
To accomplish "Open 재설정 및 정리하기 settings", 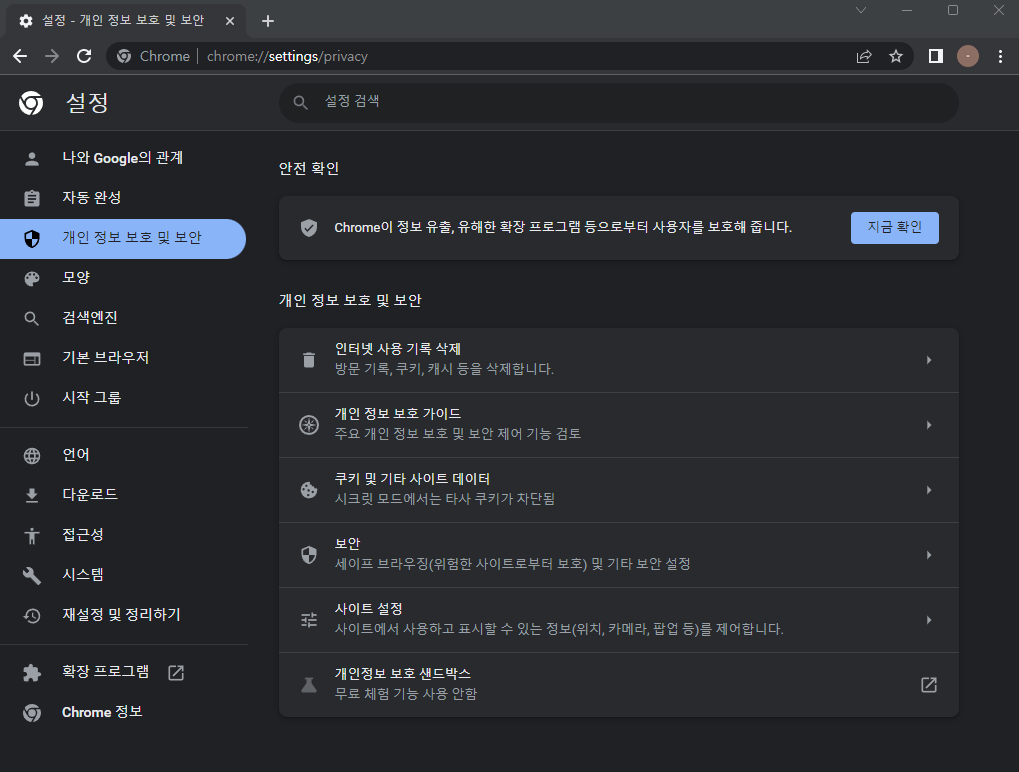I will pos(123,615).
